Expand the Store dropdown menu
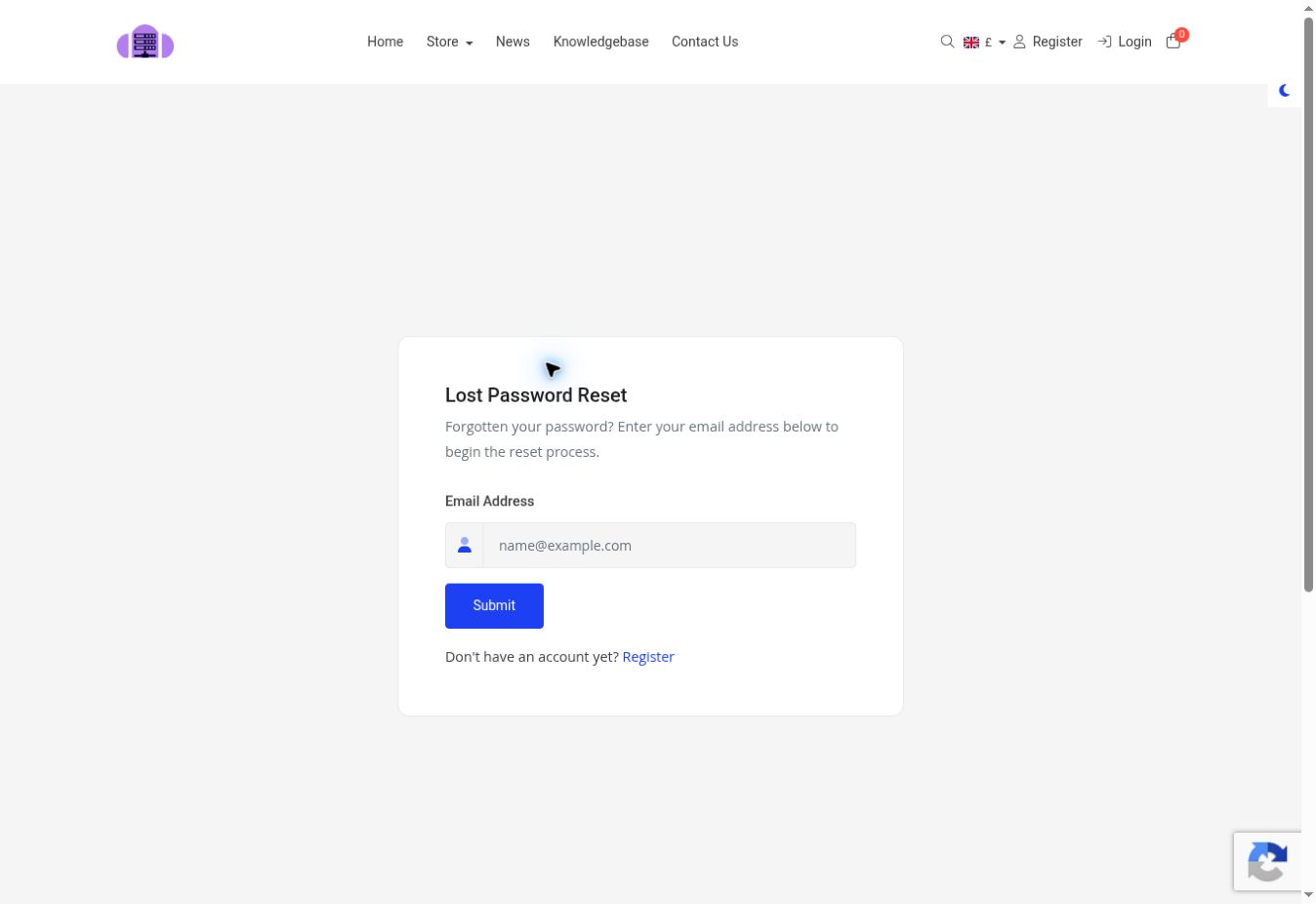 (449, 42)
